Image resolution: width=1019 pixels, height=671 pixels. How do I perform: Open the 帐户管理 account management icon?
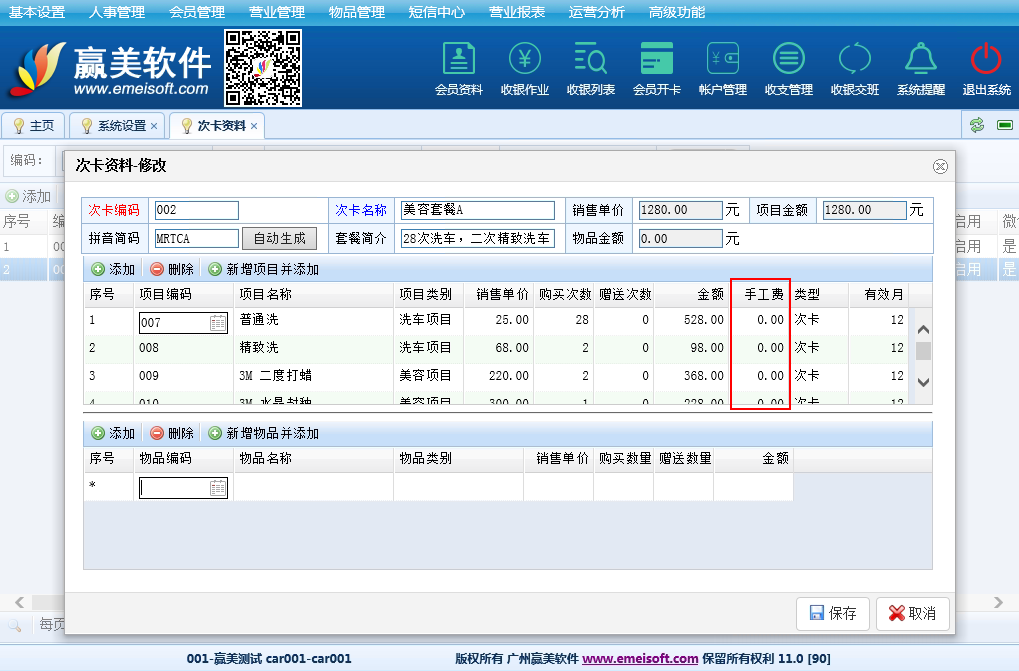[x=722, y=60]
